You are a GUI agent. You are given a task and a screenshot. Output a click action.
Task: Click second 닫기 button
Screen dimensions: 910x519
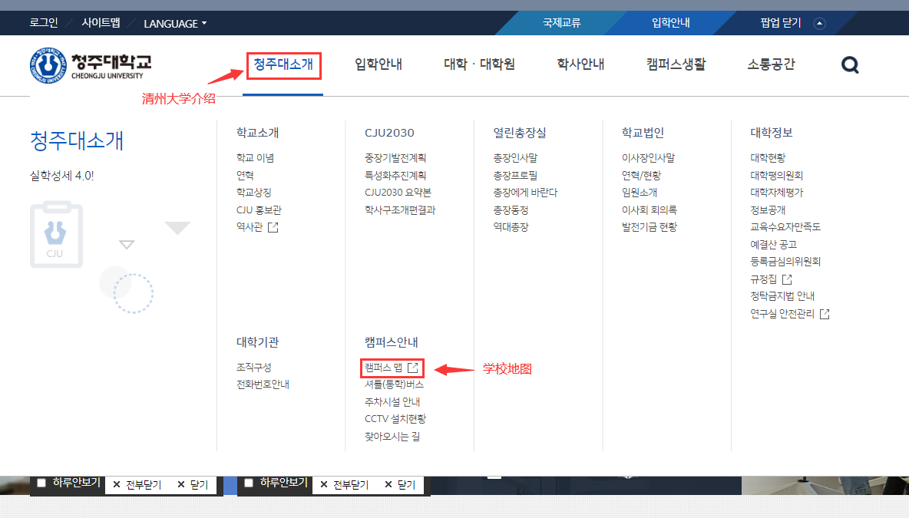pyautogui.click(x=400, y=485)
